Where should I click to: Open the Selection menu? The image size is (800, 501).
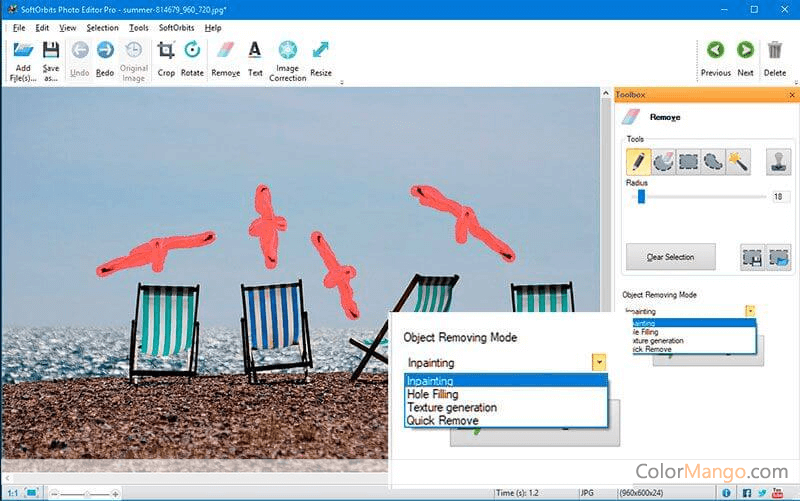tap(102, 28)
